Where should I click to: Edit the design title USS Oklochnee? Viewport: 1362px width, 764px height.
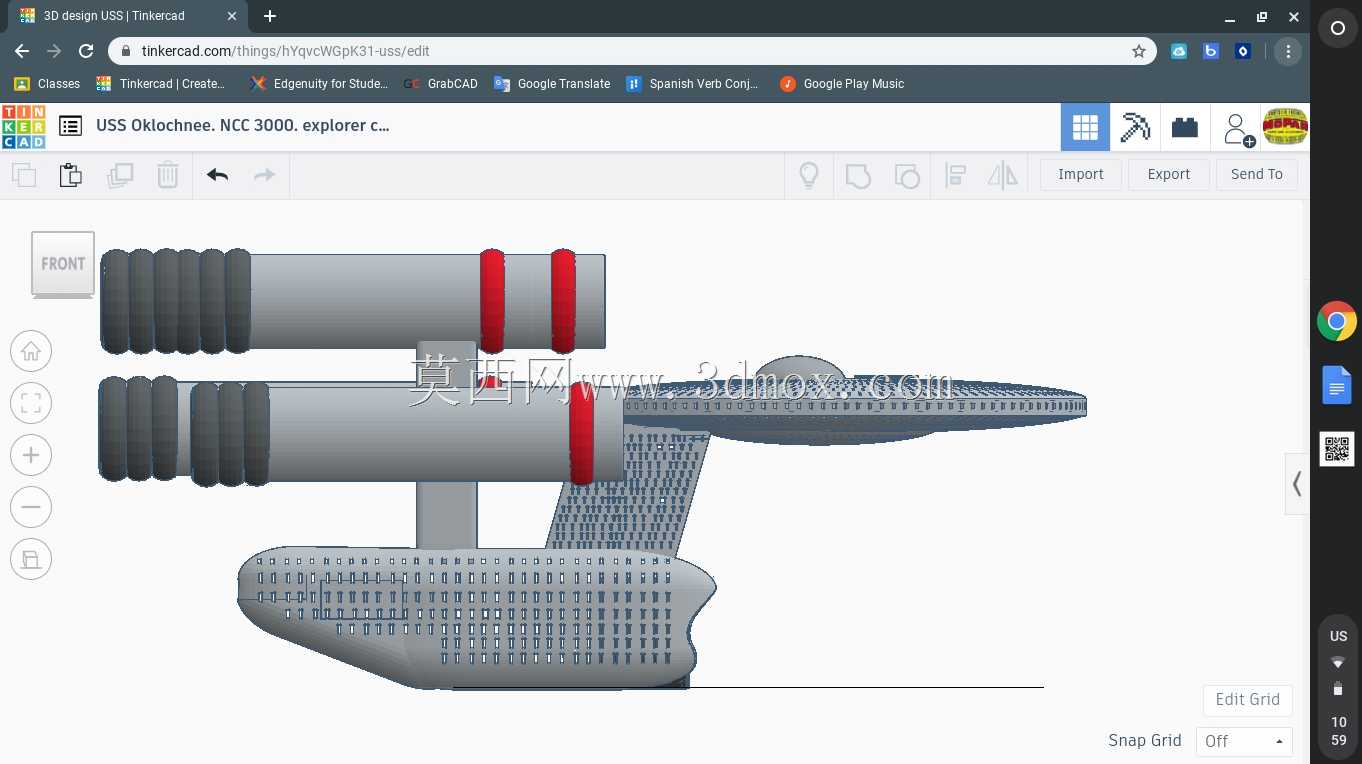pyautogui.click(x=243, y=125)
